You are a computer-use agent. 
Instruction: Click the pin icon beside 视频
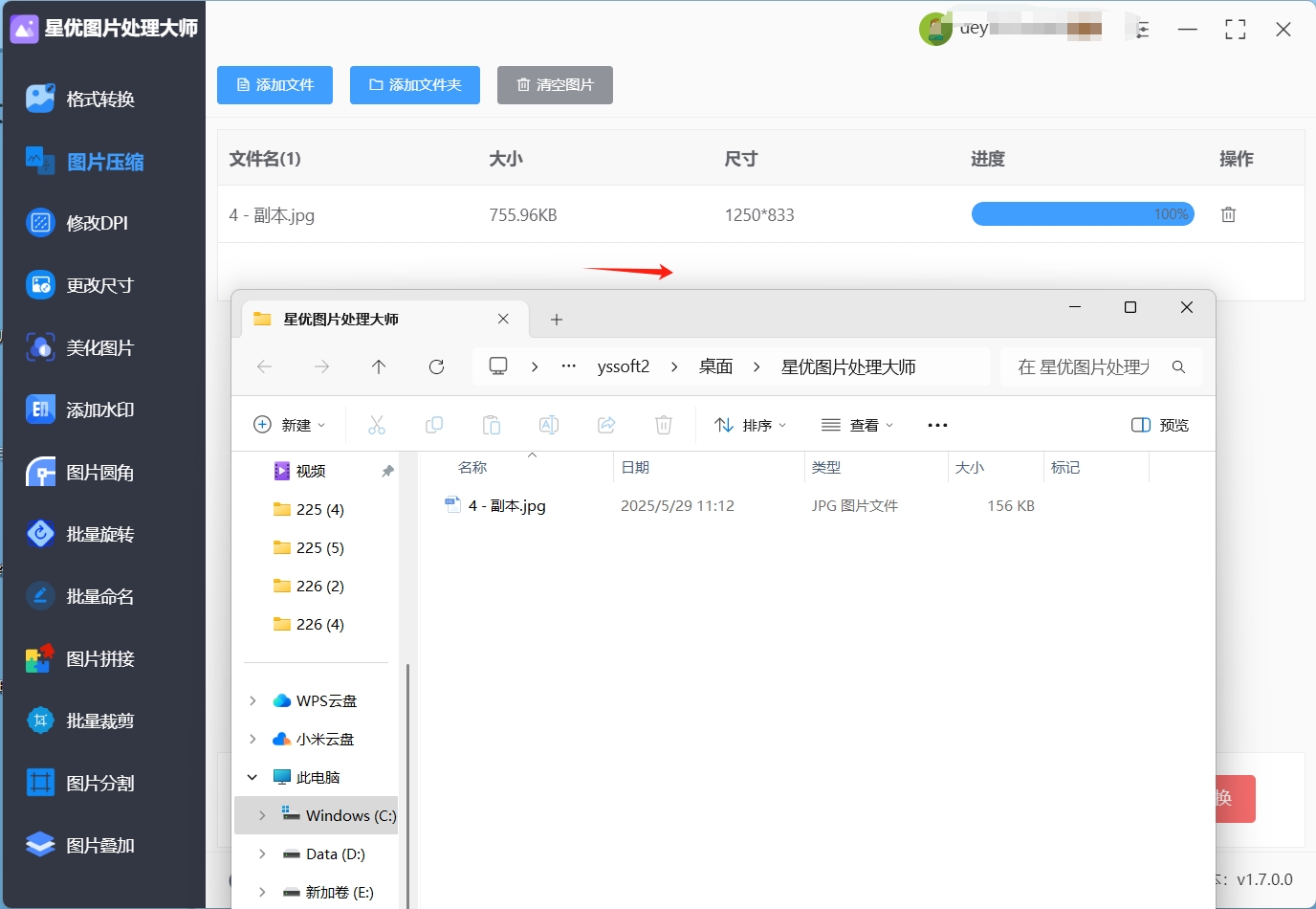tap(387, 471)
